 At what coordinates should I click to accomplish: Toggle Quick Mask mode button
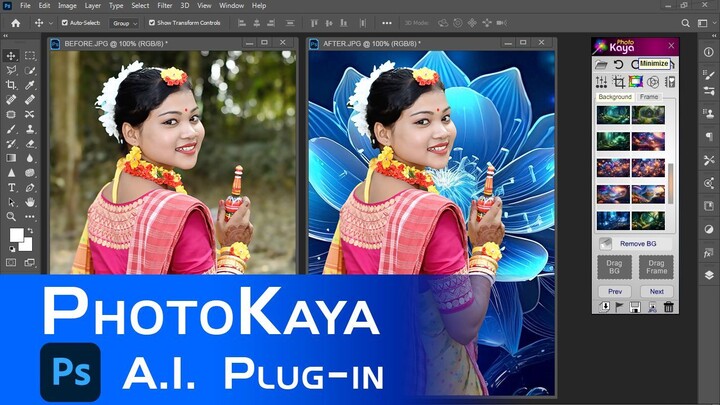(x=11, y=262)
